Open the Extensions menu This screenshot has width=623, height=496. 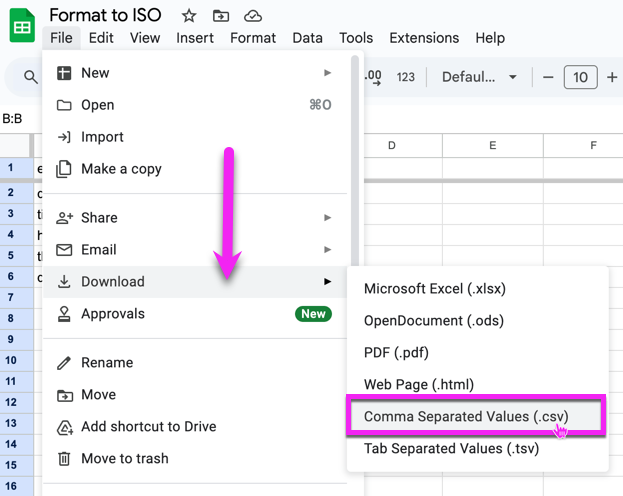(x=424, y=38)
